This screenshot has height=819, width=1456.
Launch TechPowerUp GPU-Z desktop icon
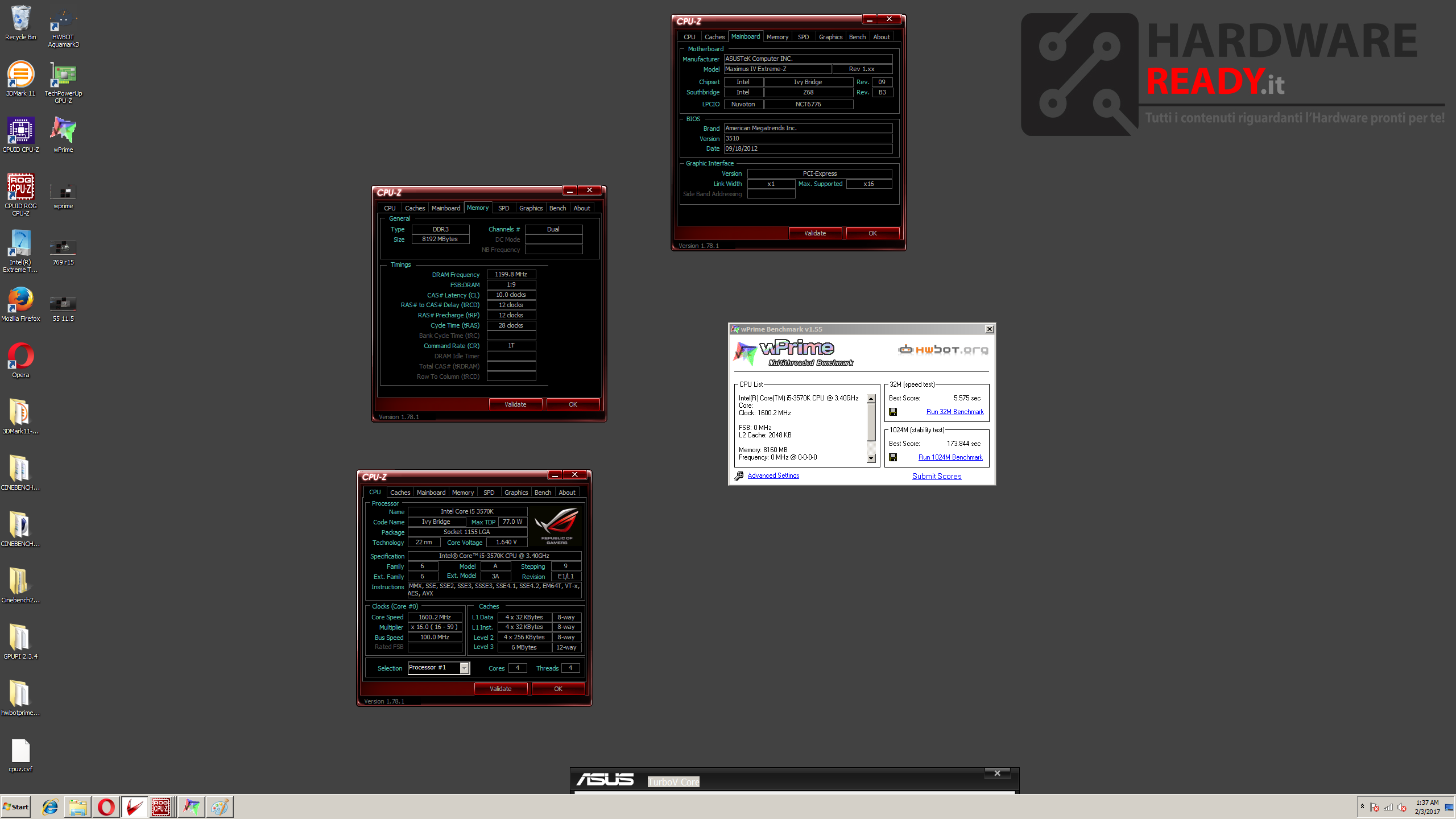coord(63,82)
